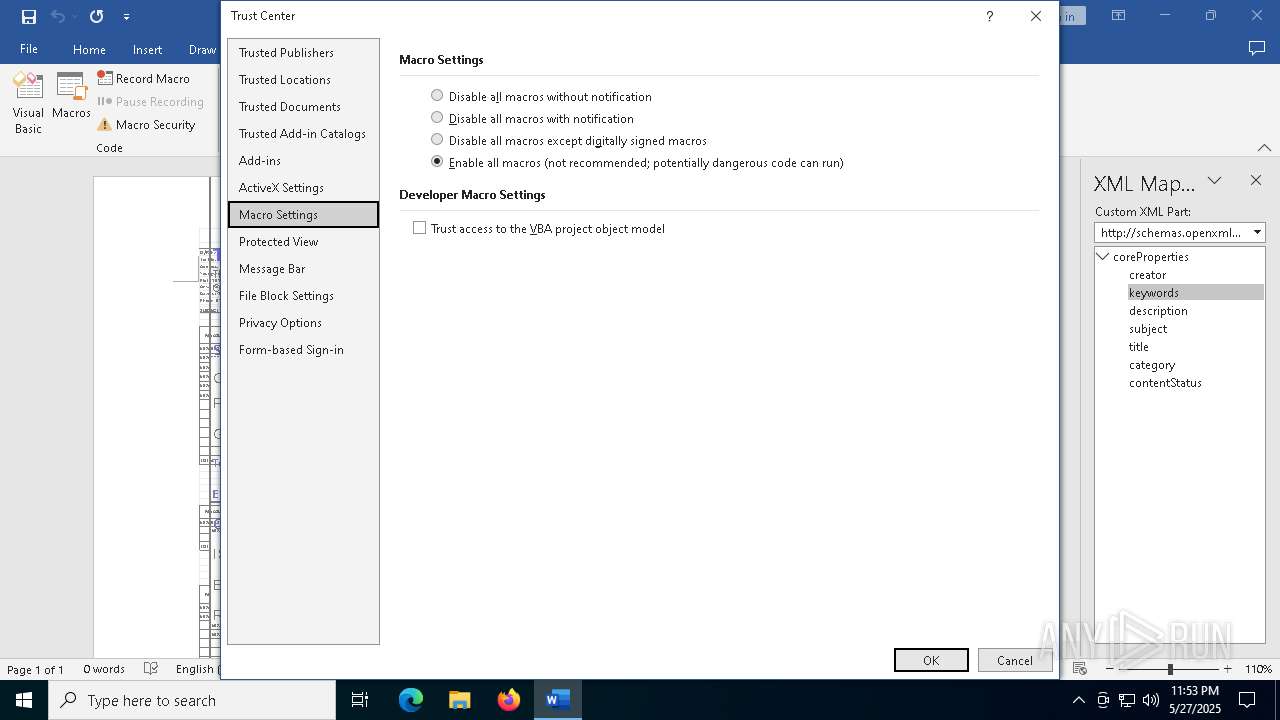Select Trusted Publishers category

tap(303, 53)
